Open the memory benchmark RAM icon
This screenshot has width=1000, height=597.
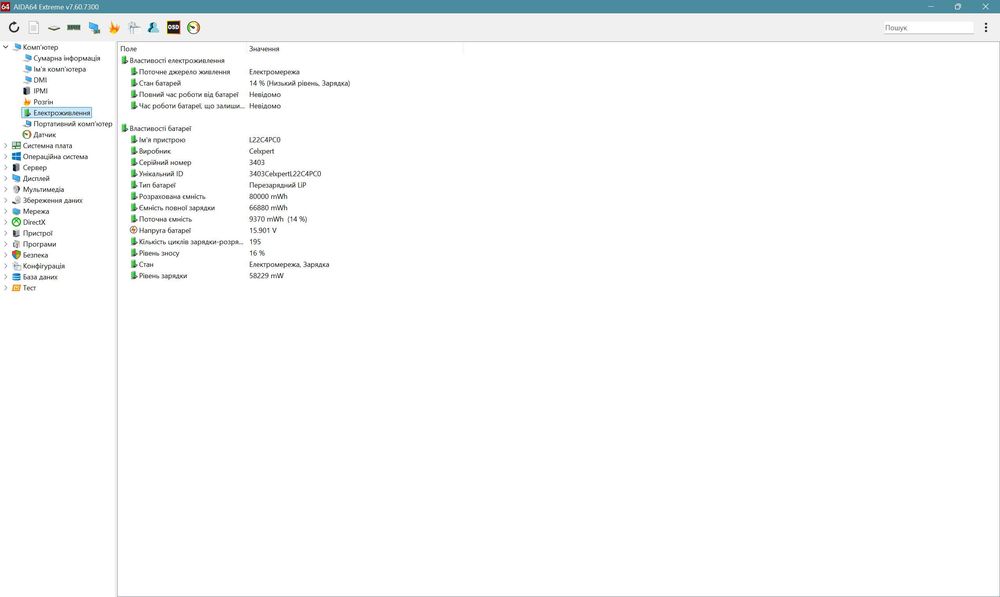tap(74, 27)
